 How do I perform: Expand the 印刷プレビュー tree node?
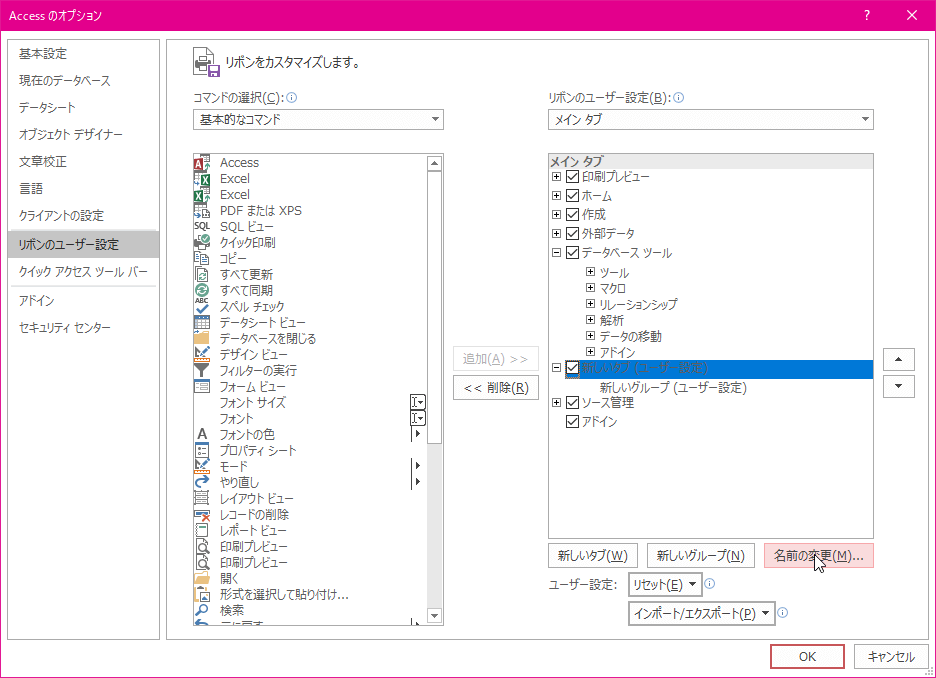556,177
